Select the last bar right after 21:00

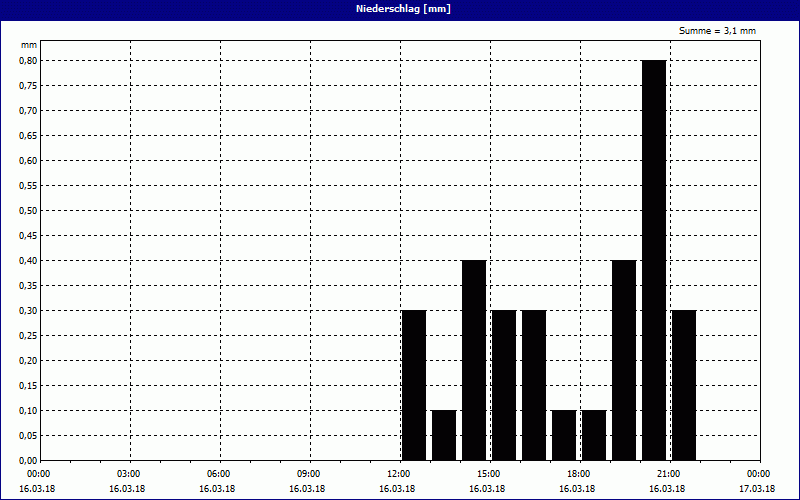pyautogui.click(x=684, y=385)
